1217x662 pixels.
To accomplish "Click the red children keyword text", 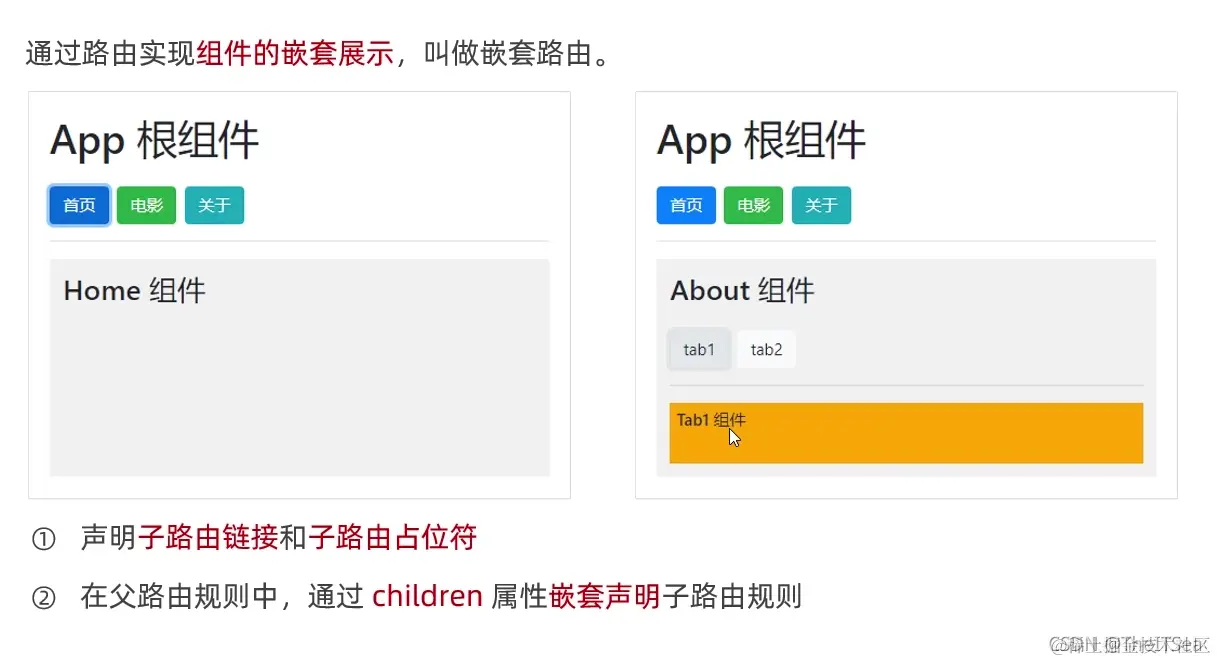I will coord(427,595).
